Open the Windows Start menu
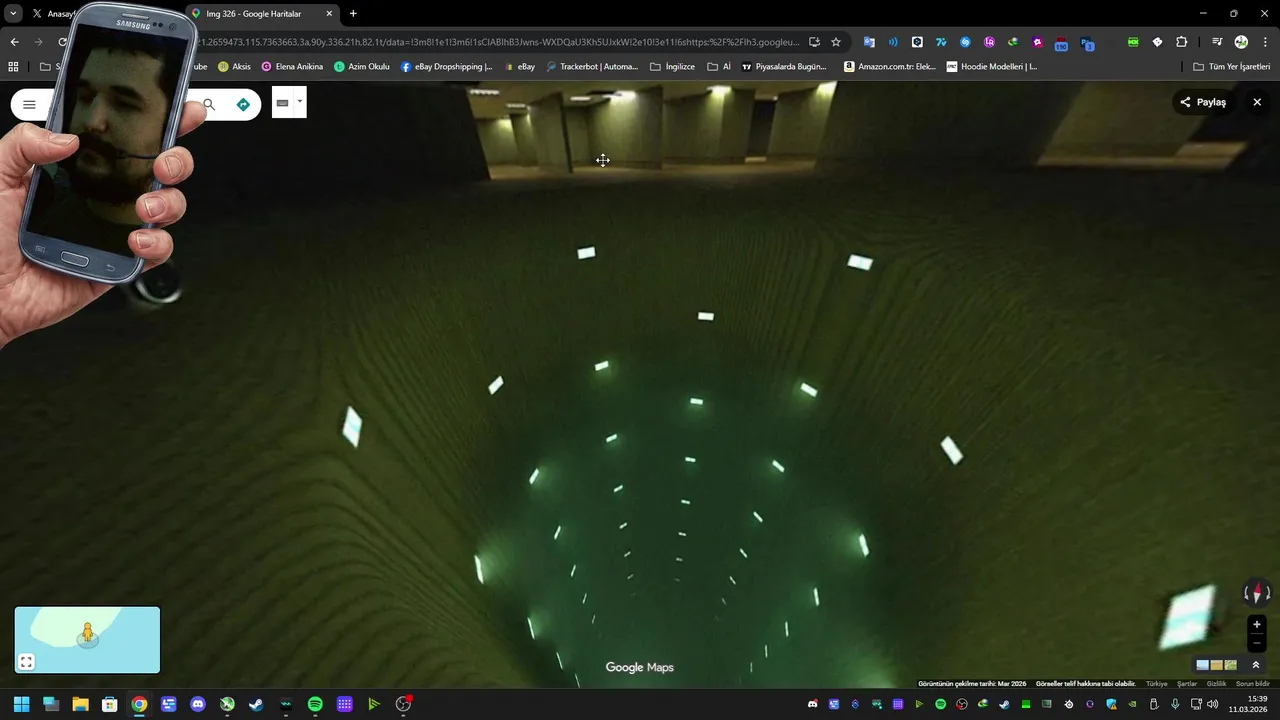Screen dimensions: 1280x720 (21, 704)
